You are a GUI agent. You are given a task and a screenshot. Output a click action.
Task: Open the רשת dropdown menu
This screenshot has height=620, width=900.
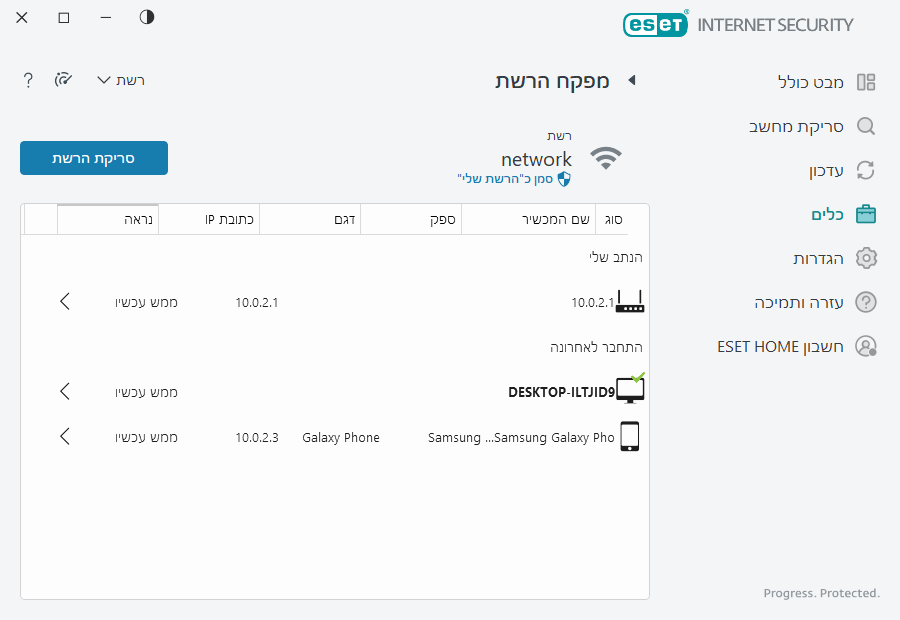pyautogui.click(x=120, y=80)
